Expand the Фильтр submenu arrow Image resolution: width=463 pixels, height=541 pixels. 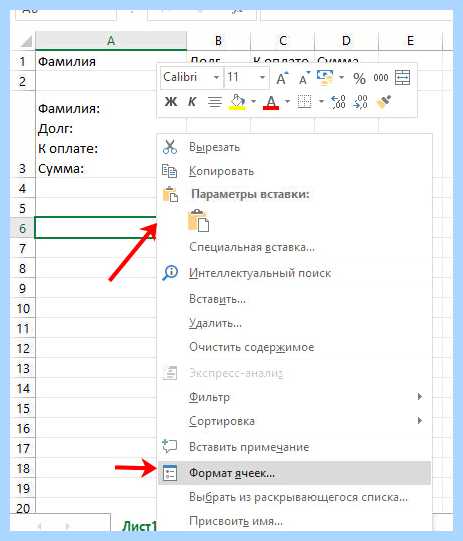(420, 396)
